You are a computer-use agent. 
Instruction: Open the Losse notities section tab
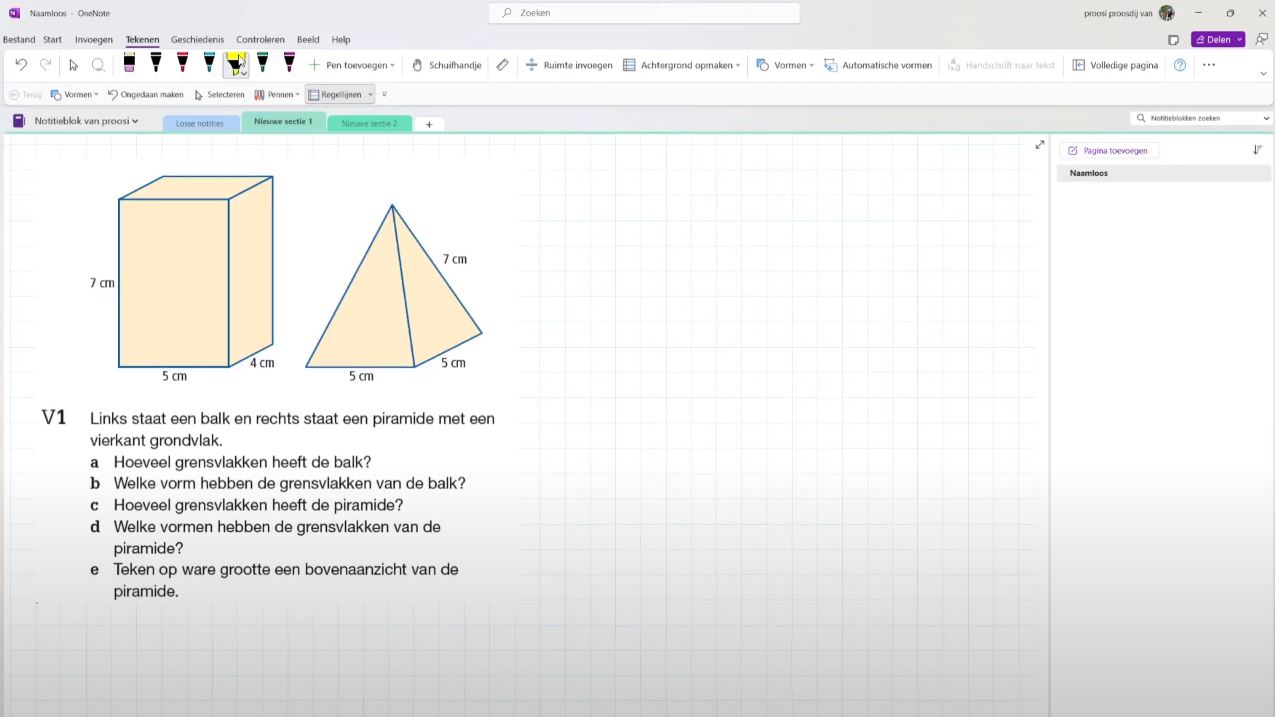pos(200,123)
